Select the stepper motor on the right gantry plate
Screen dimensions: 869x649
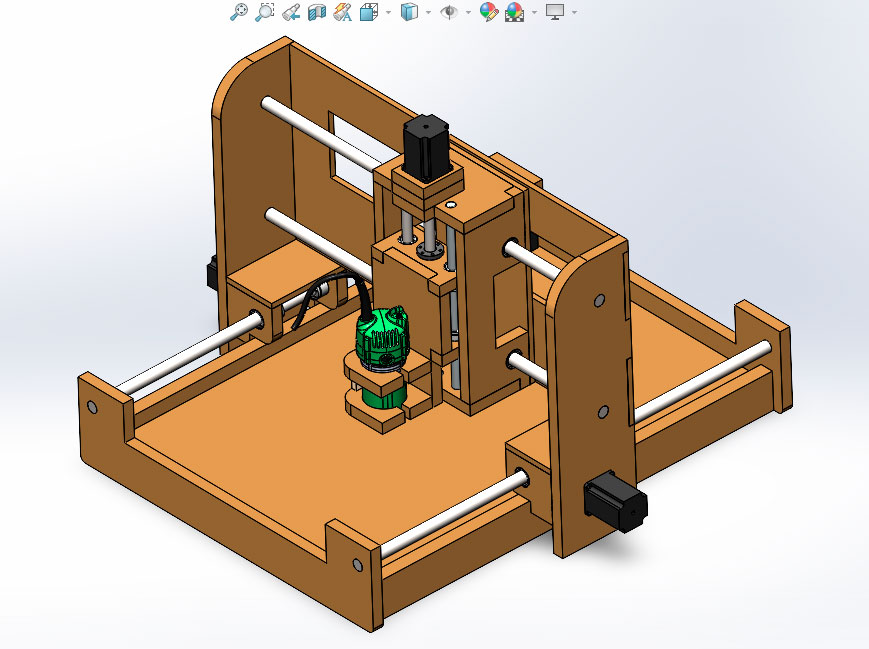pyautogui.click(x=616, y=502)
